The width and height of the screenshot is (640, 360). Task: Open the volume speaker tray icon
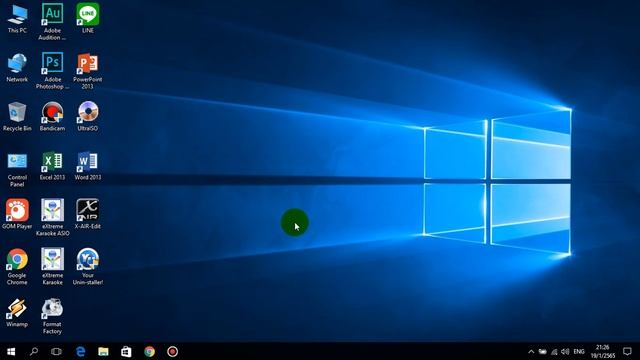[x=565, y=351]
